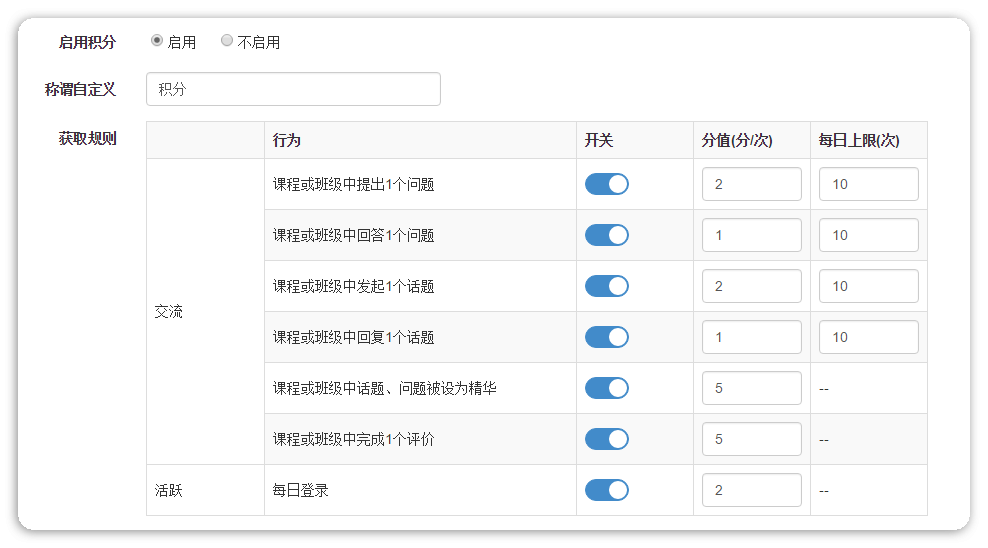Toggle the 话题、问题被设为精华 switch
This screenshot has width=988, height=548.
pos(607,388)
